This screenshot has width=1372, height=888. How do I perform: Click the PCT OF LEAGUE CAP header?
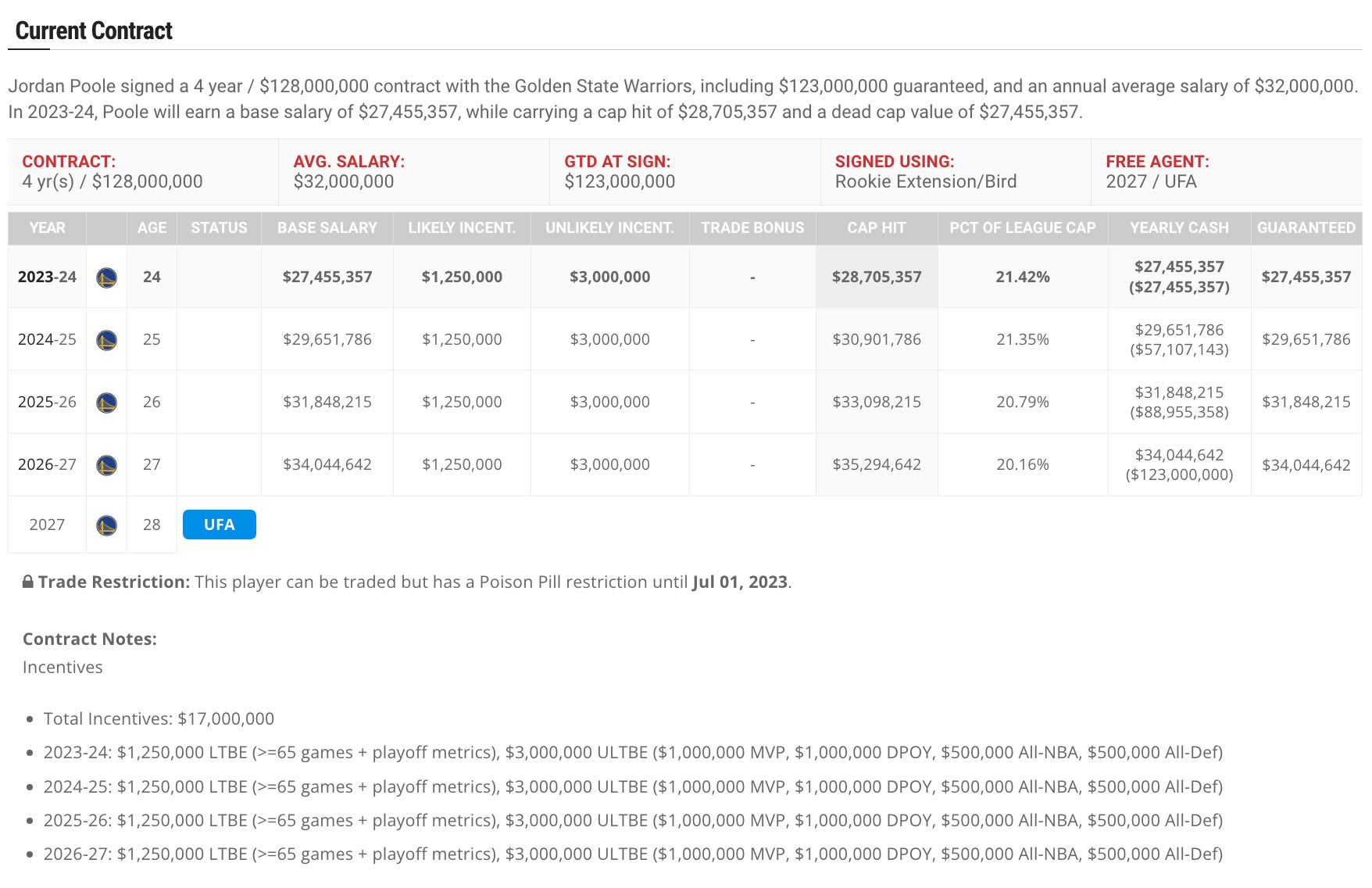[1022, 227]
